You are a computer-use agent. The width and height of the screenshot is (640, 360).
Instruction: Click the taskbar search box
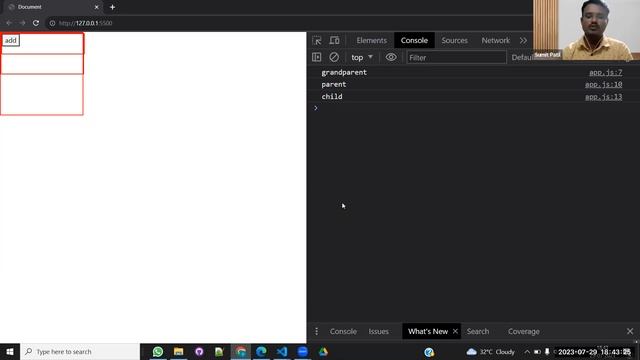pyautogui.click(x=80, y=351)
